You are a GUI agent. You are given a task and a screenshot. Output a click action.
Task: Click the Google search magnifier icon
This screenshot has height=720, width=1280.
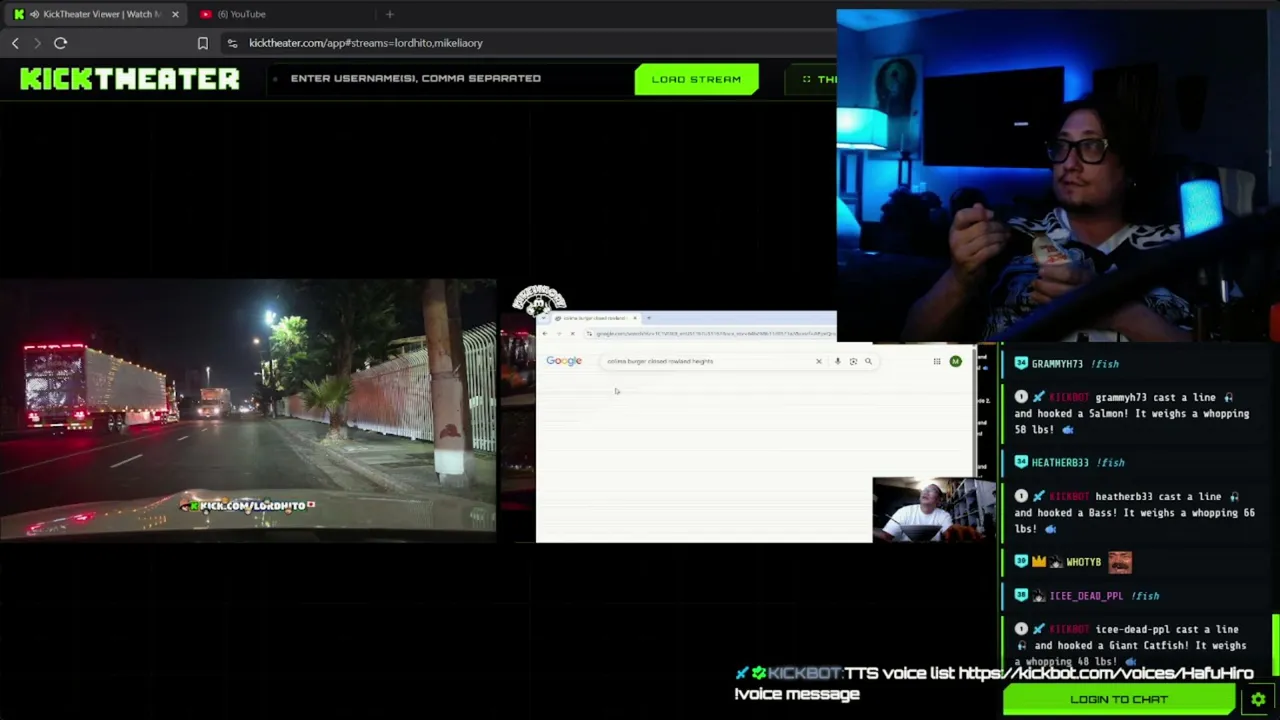(x=868, y=361)
